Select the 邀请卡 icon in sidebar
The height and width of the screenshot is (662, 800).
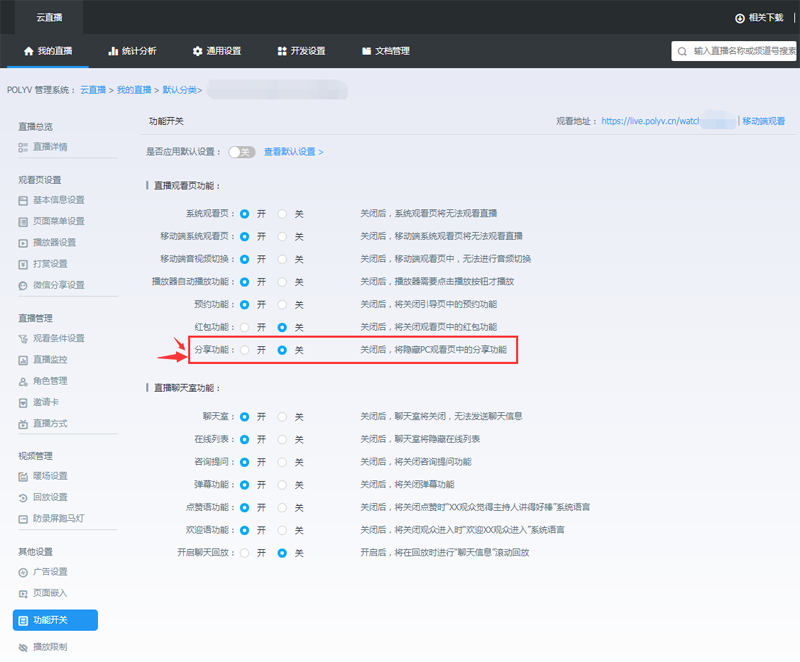click(x=23, y=402)
